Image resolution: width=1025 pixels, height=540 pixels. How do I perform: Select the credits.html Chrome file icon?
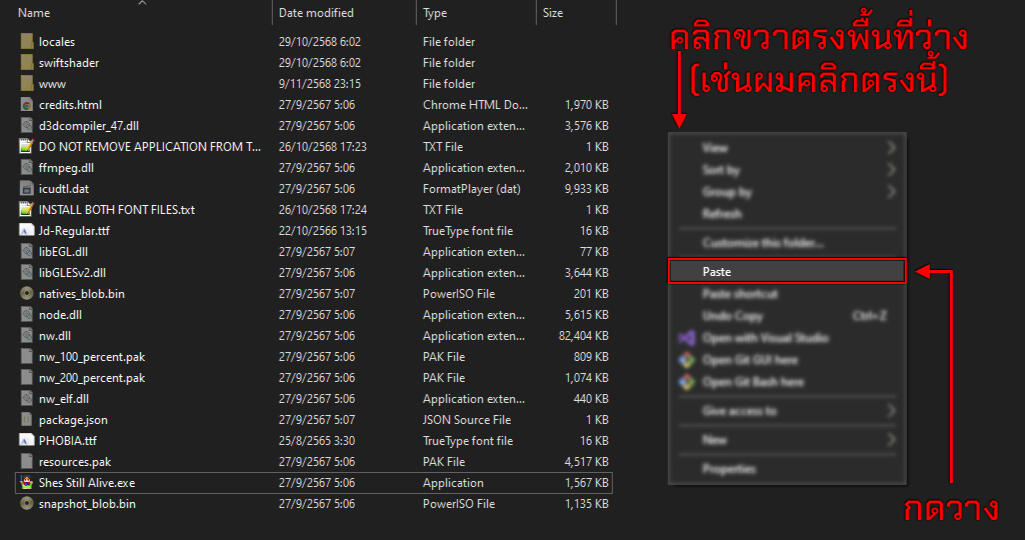pos(27,105)
